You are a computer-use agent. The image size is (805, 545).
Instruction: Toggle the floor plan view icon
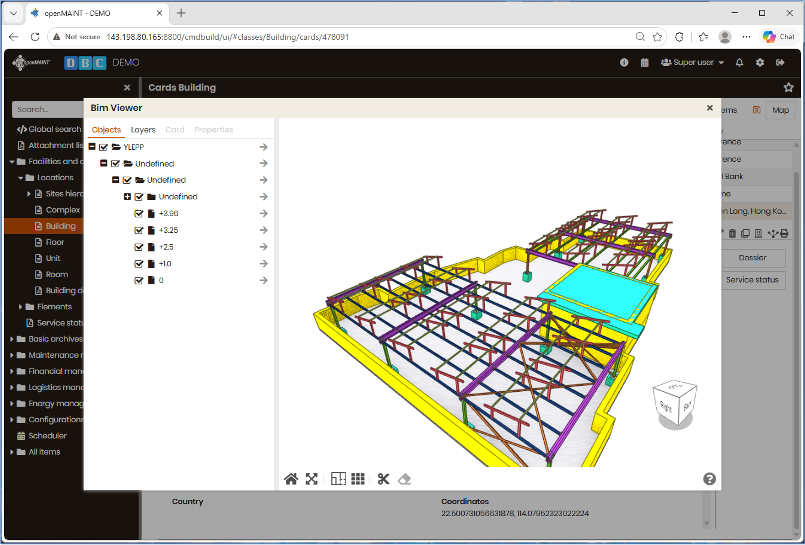(x=338, y=479)
